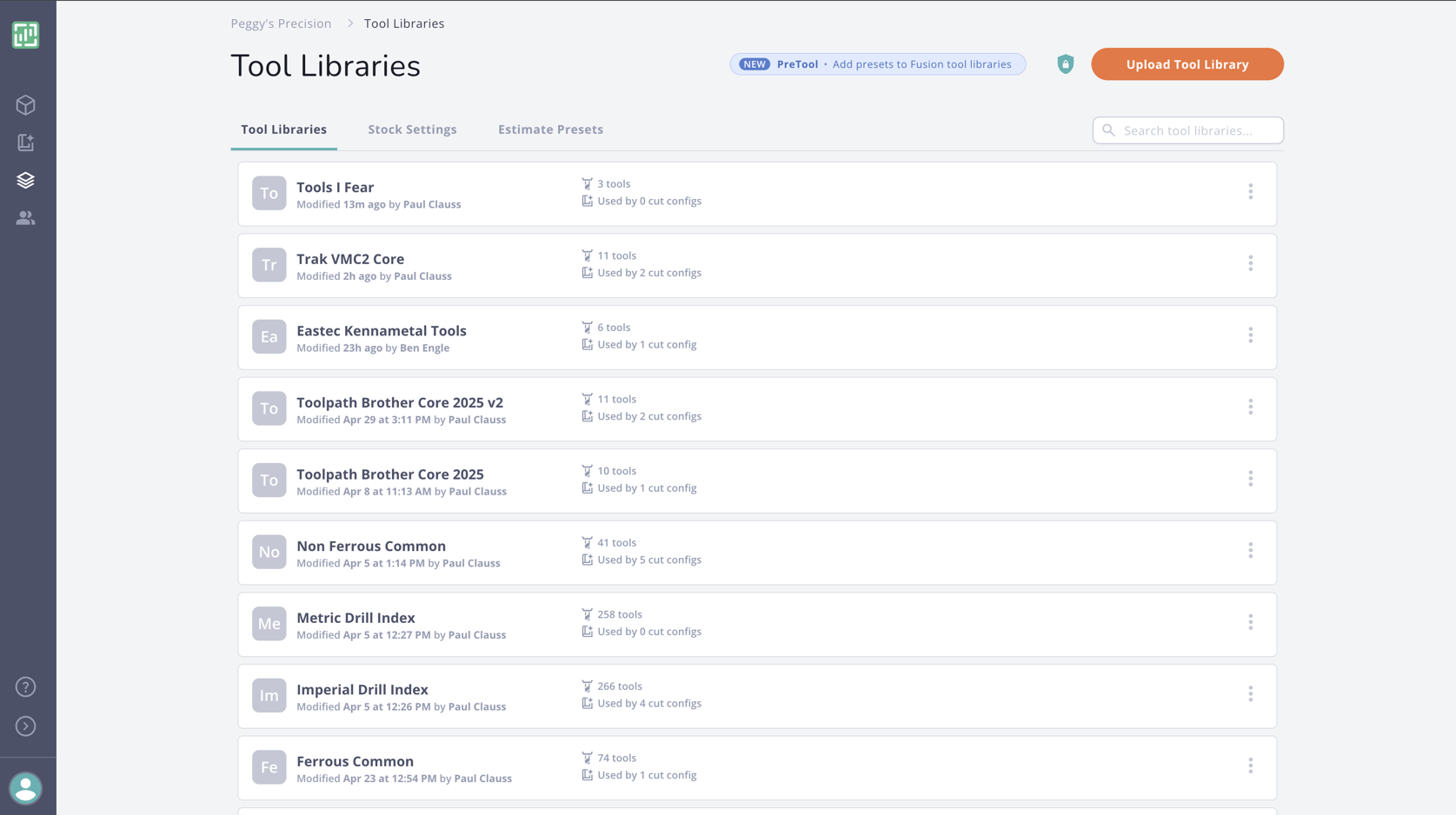Open help via the question mark icon
1456x815 pixels.
[x=26, y=686]
